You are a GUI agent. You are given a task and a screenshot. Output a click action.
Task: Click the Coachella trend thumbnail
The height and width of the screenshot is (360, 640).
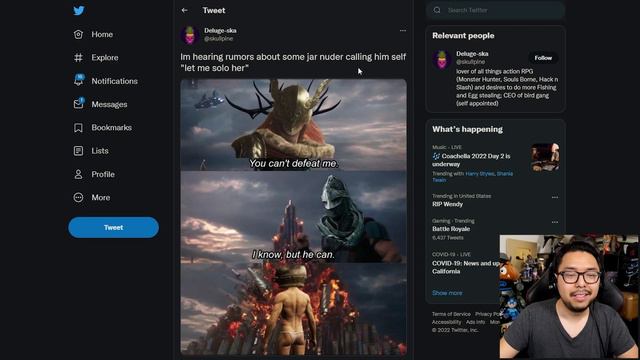click(x=545, y=157)
